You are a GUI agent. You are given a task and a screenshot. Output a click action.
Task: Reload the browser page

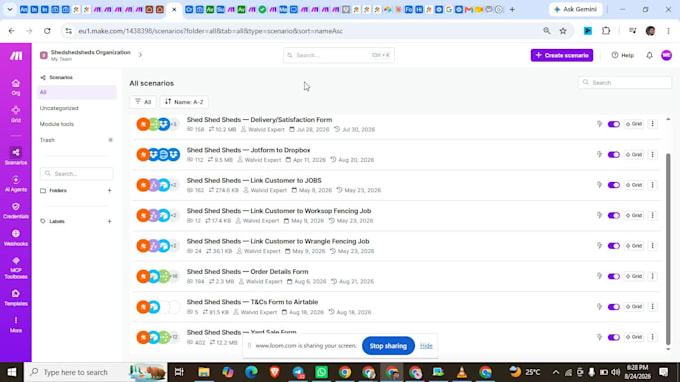tap(47, 31)
